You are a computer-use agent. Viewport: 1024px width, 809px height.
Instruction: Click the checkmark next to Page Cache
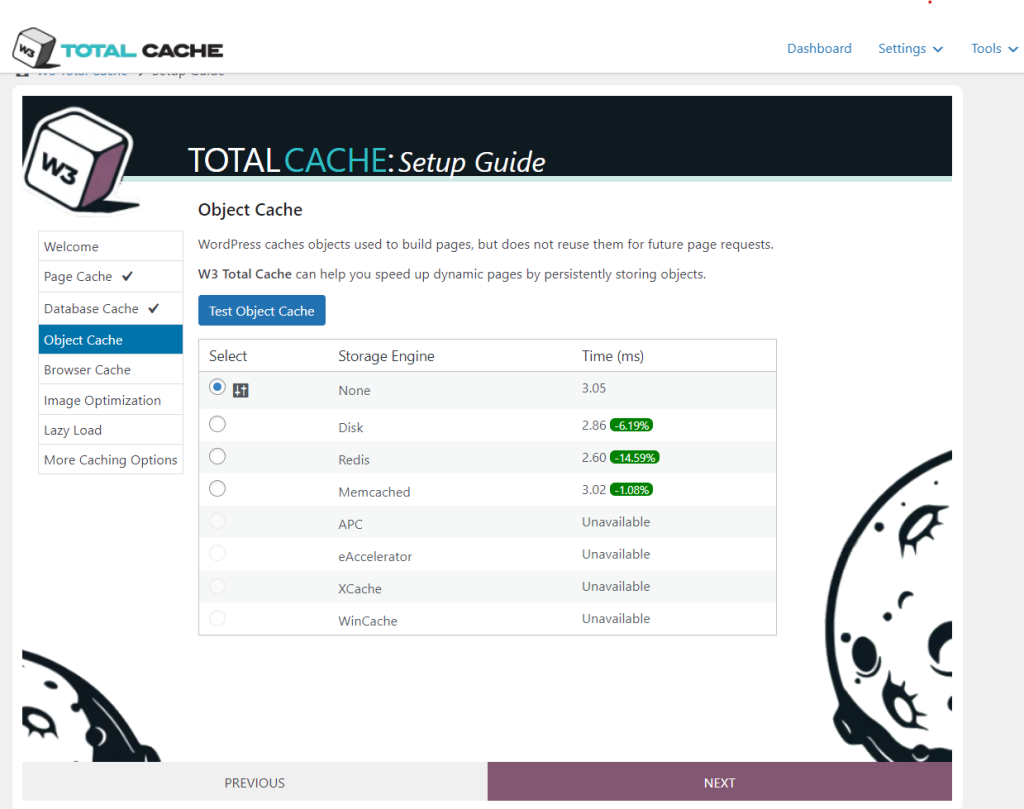click(125, 277)
